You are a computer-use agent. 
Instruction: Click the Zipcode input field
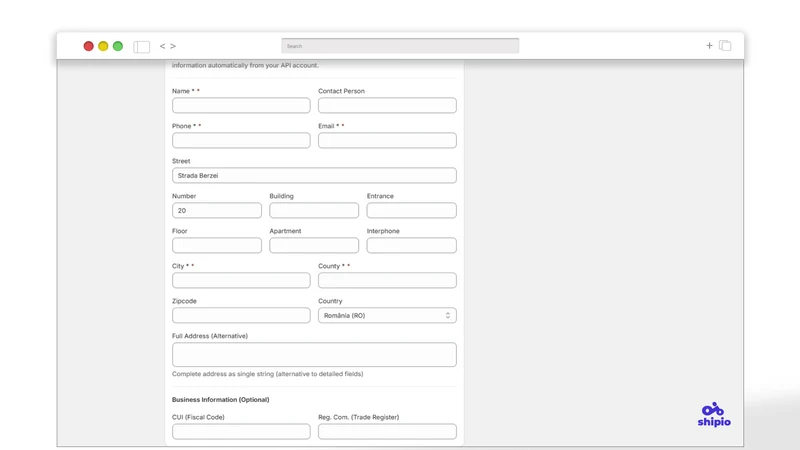coord(241,315)
